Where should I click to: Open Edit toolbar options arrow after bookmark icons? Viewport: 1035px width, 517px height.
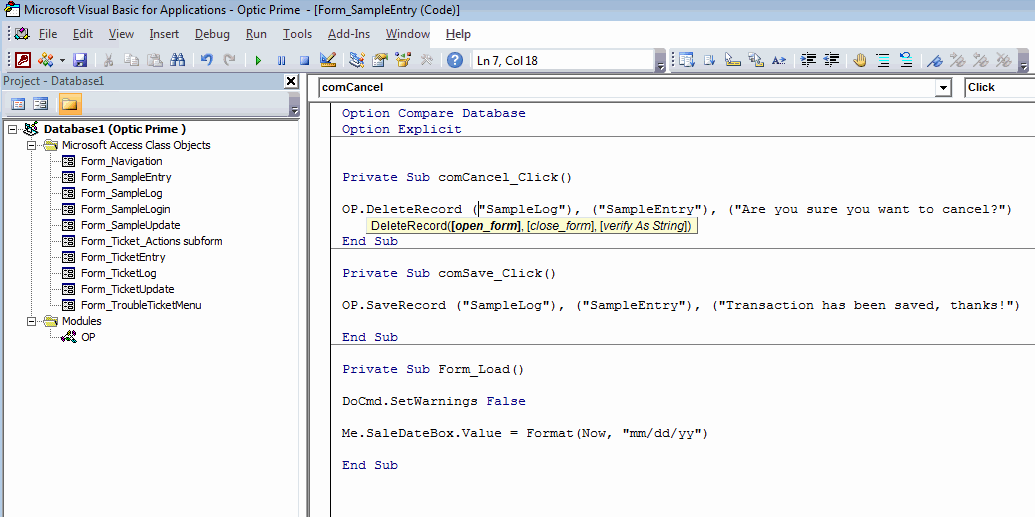(x=1024, y=61)
